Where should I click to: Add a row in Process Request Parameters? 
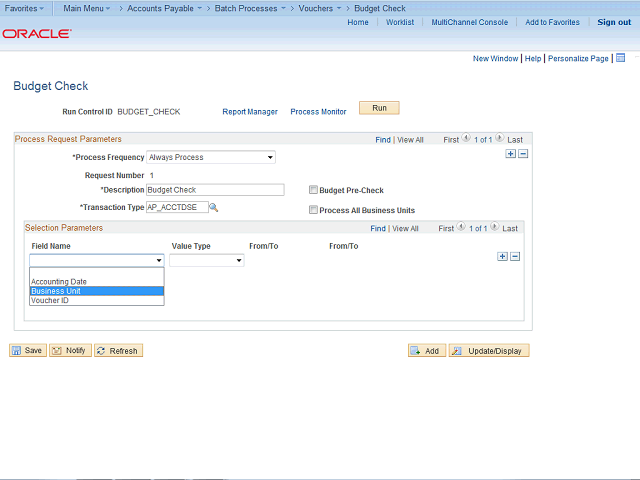click(x=511, y=153)
